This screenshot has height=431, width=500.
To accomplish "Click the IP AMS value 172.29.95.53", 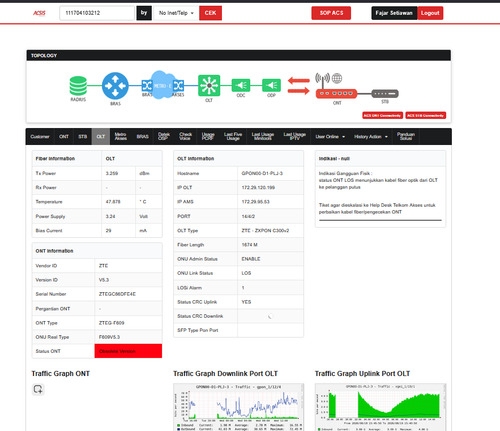I will click(x=255, y=202).
